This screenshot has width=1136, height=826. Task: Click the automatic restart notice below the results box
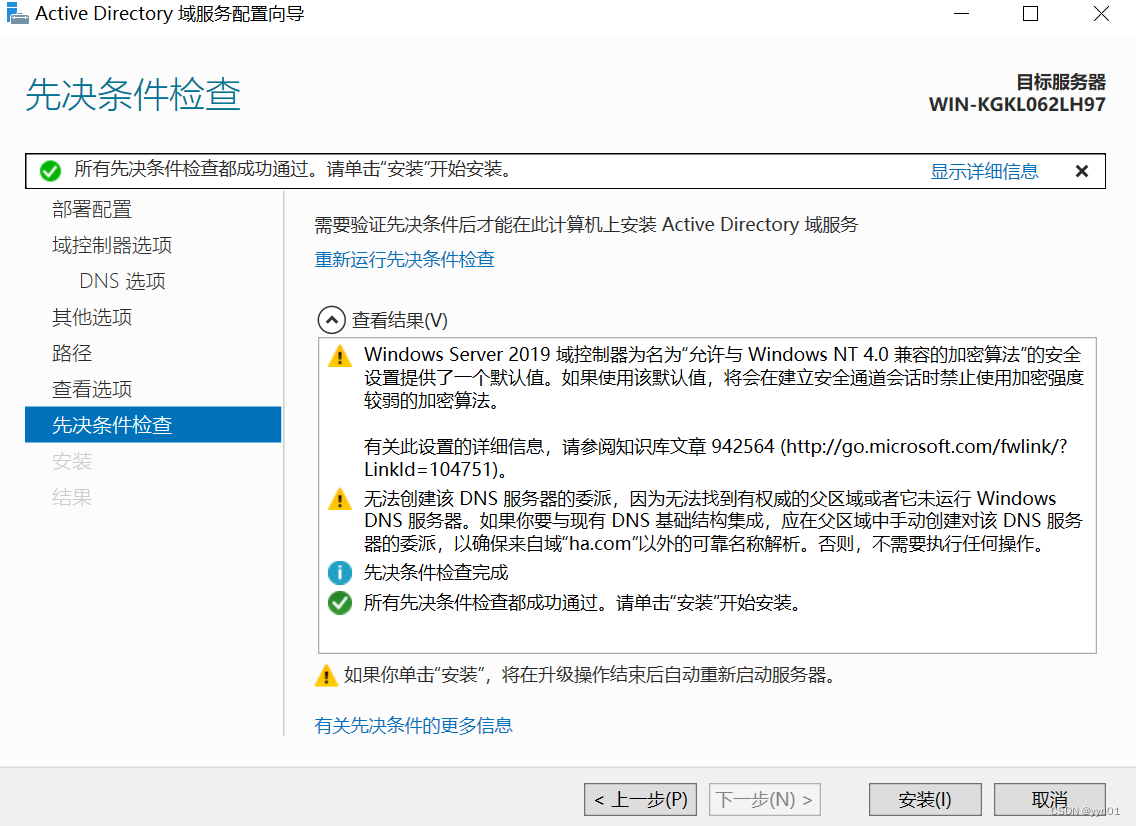590,675
